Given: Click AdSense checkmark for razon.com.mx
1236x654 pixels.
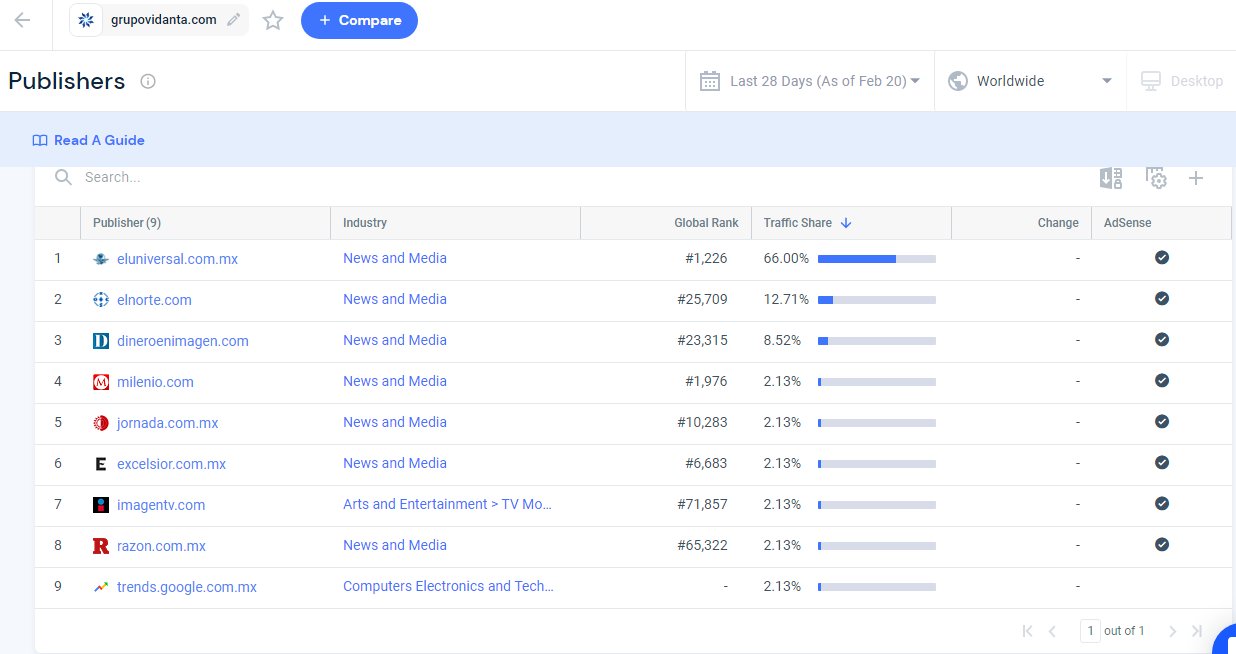Looking at the screenshot, I should pyautogui.click(x=1162, y=544).
